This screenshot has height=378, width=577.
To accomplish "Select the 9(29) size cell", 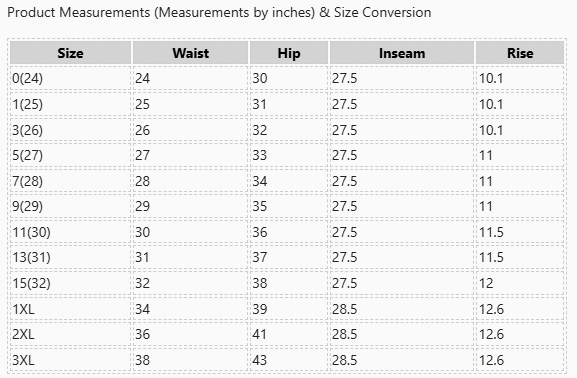I will pos(70,206).
